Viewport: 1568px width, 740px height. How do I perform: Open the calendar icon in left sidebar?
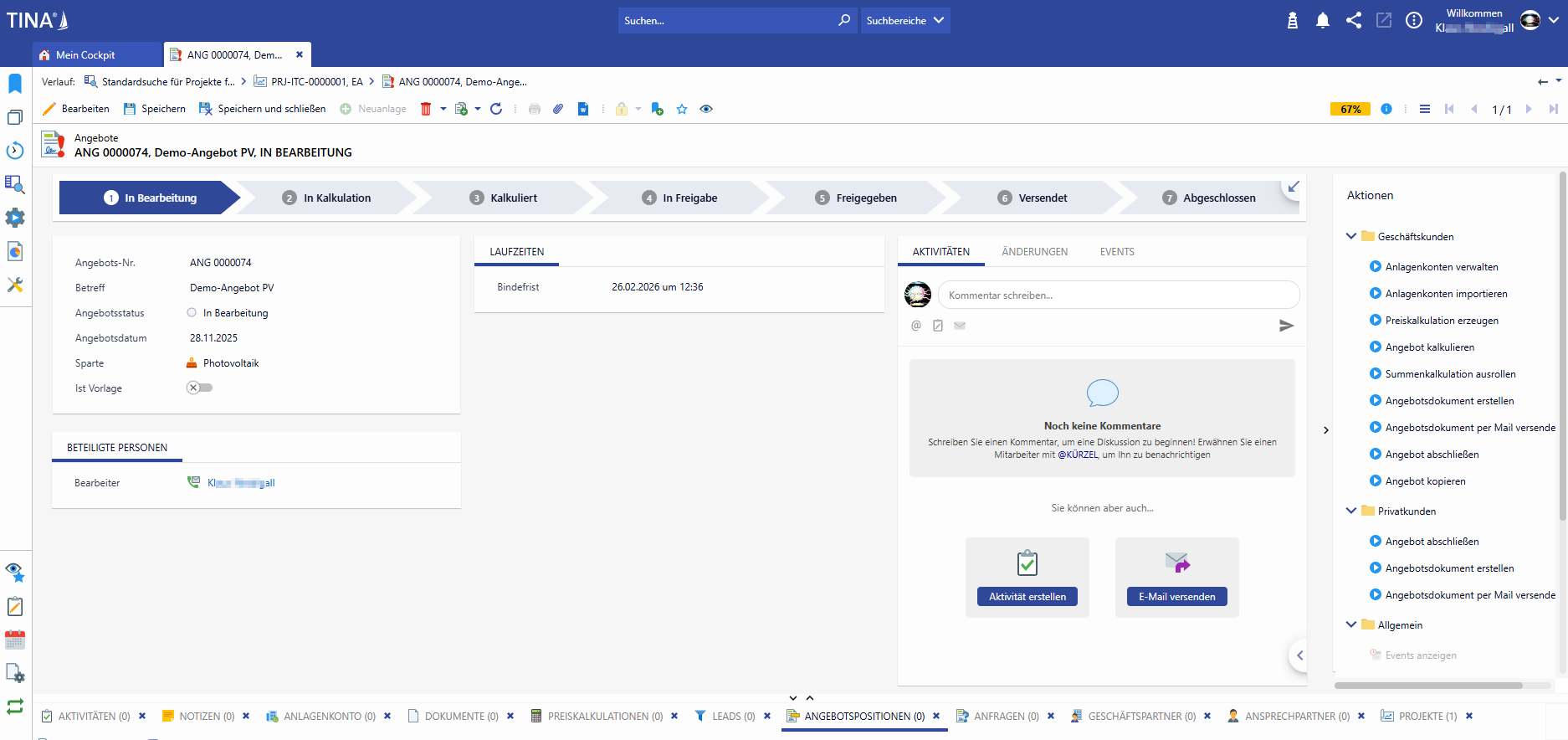[x=15, y=640]
